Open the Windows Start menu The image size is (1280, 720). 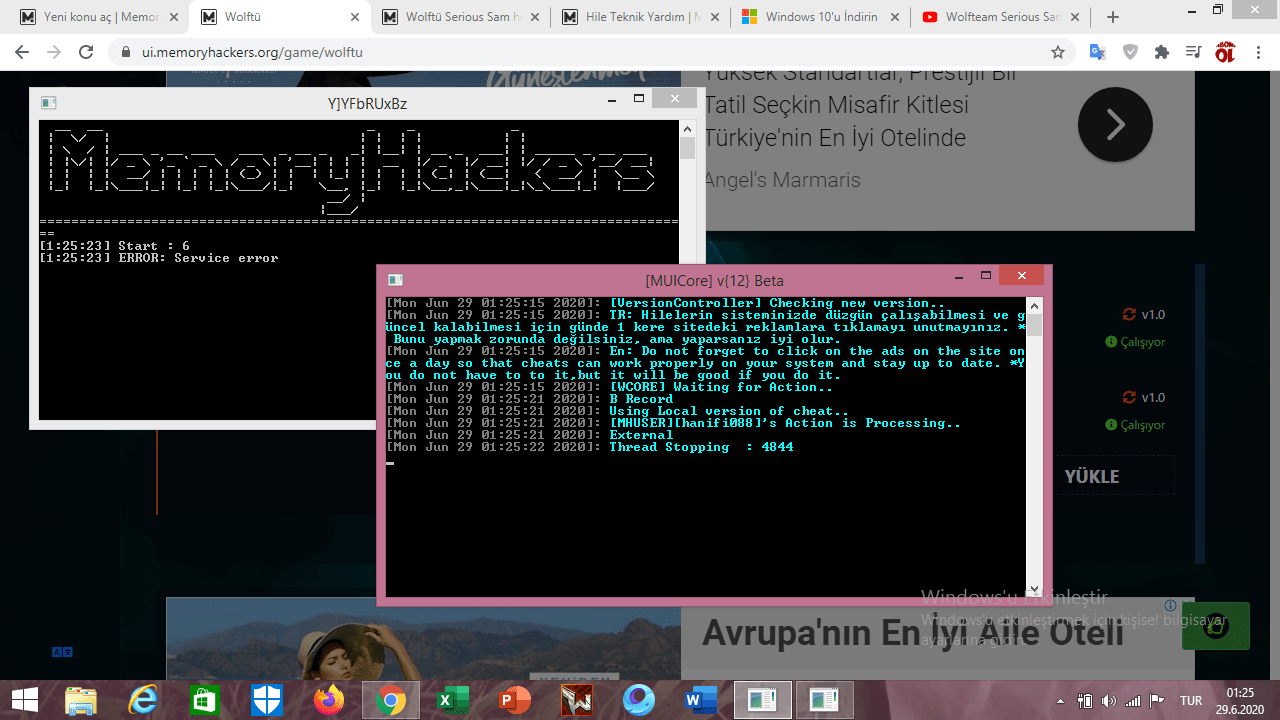click(x=24, y=700)
